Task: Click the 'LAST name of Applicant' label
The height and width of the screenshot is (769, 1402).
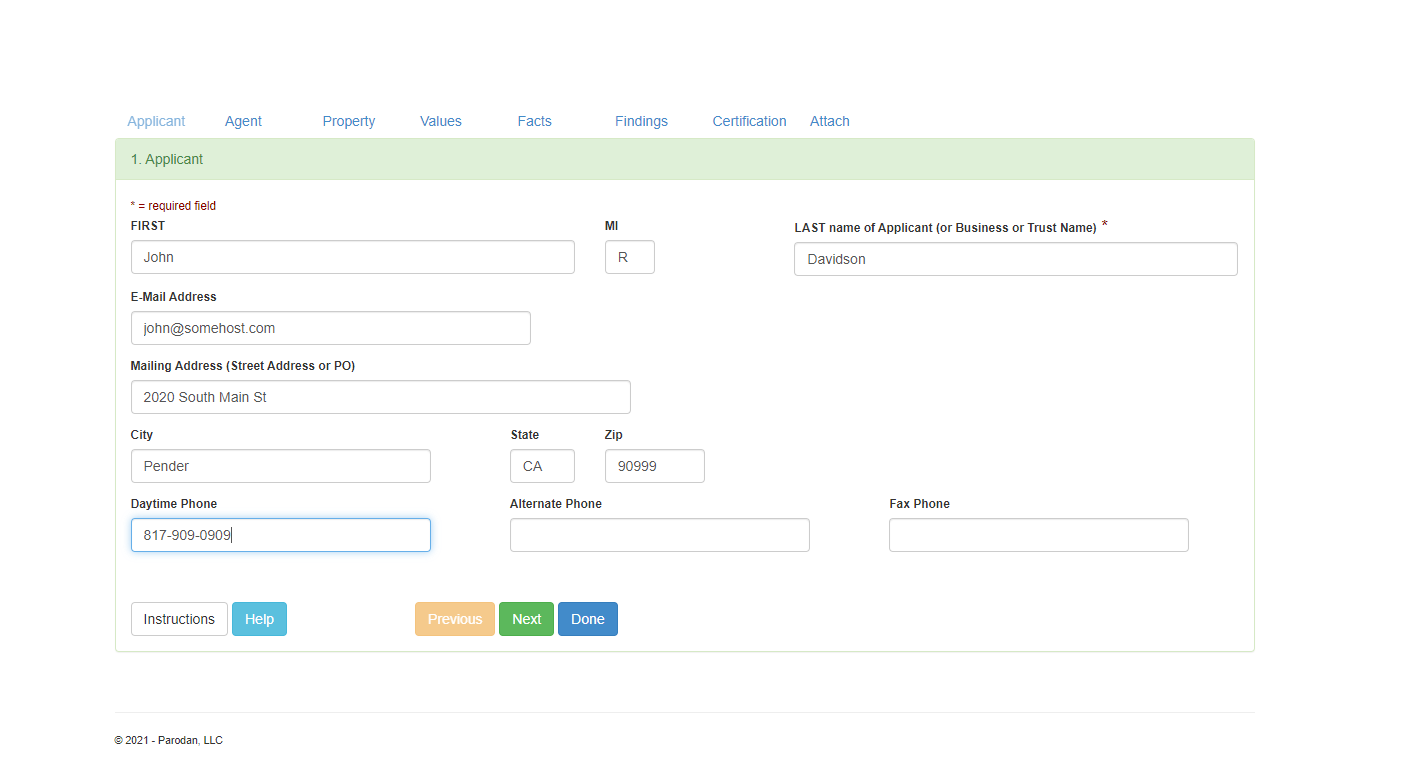Action: tap(946, 228)
